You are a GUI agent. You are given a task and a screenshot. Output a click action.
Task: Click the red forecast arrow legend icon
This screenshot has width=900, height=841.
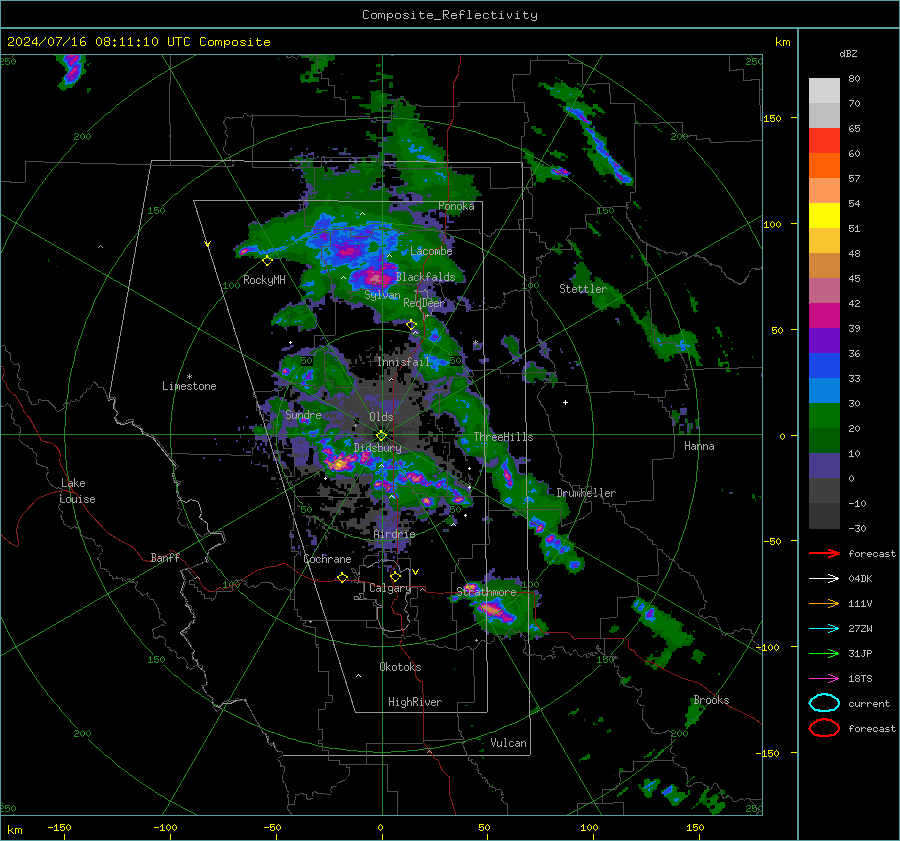(x=824, y=553)
